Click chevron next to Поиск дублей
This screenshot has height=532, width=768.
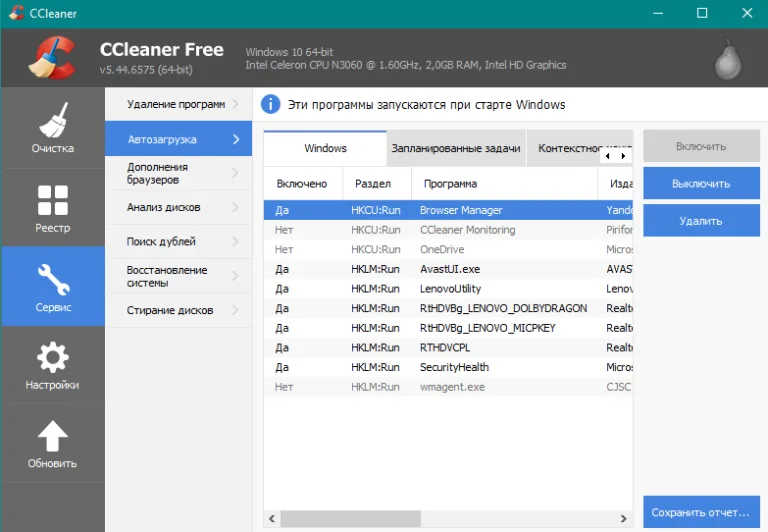(x=236, y=242)
